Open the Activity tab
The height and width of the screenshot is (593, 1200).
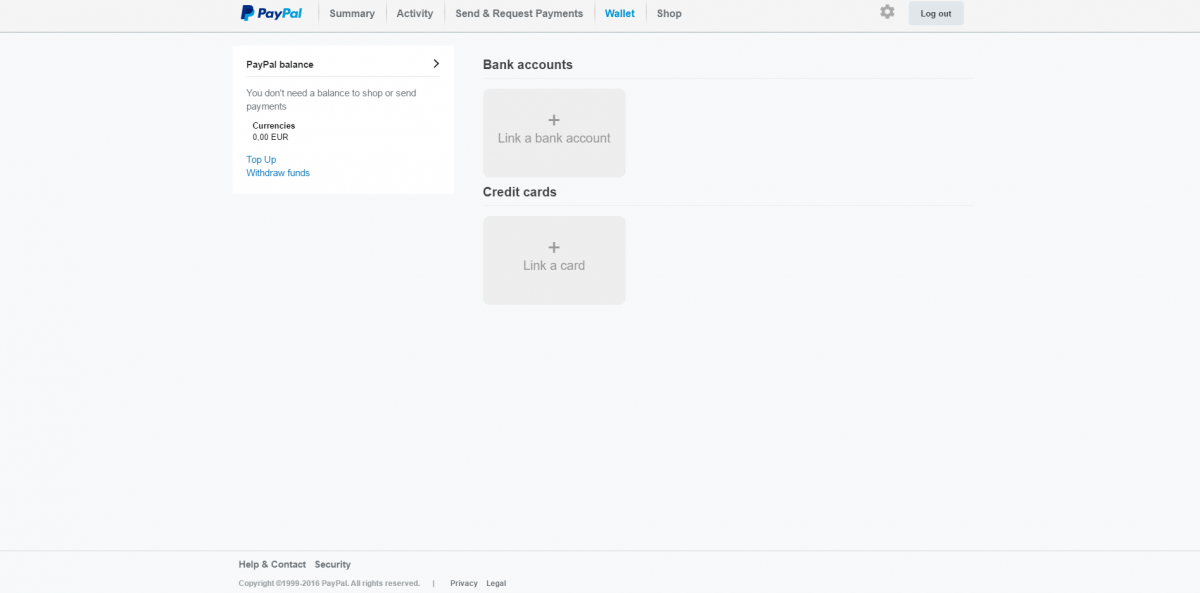point(415,14)
